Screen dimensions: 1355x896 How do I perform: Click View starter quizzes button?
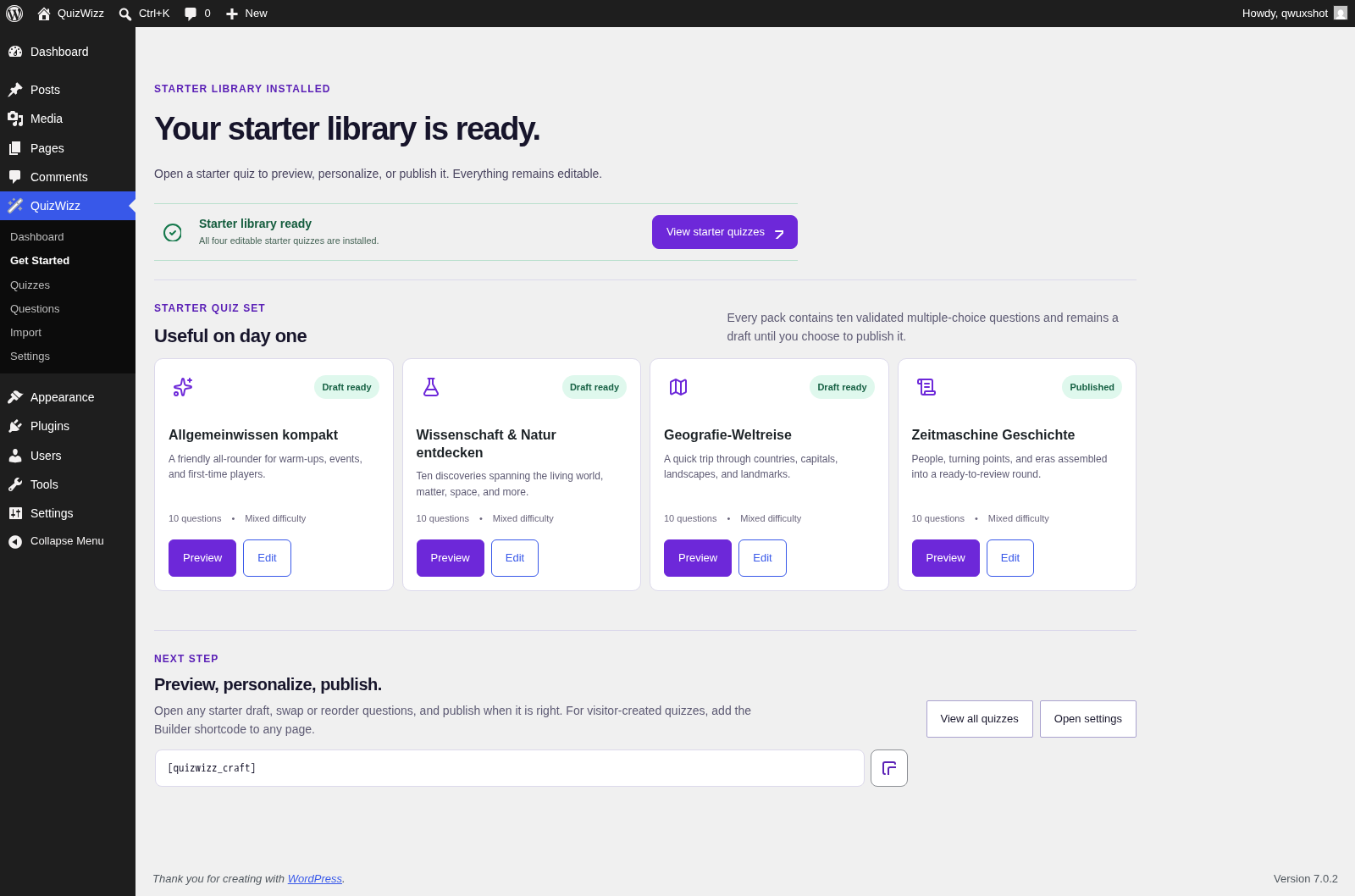725,232
